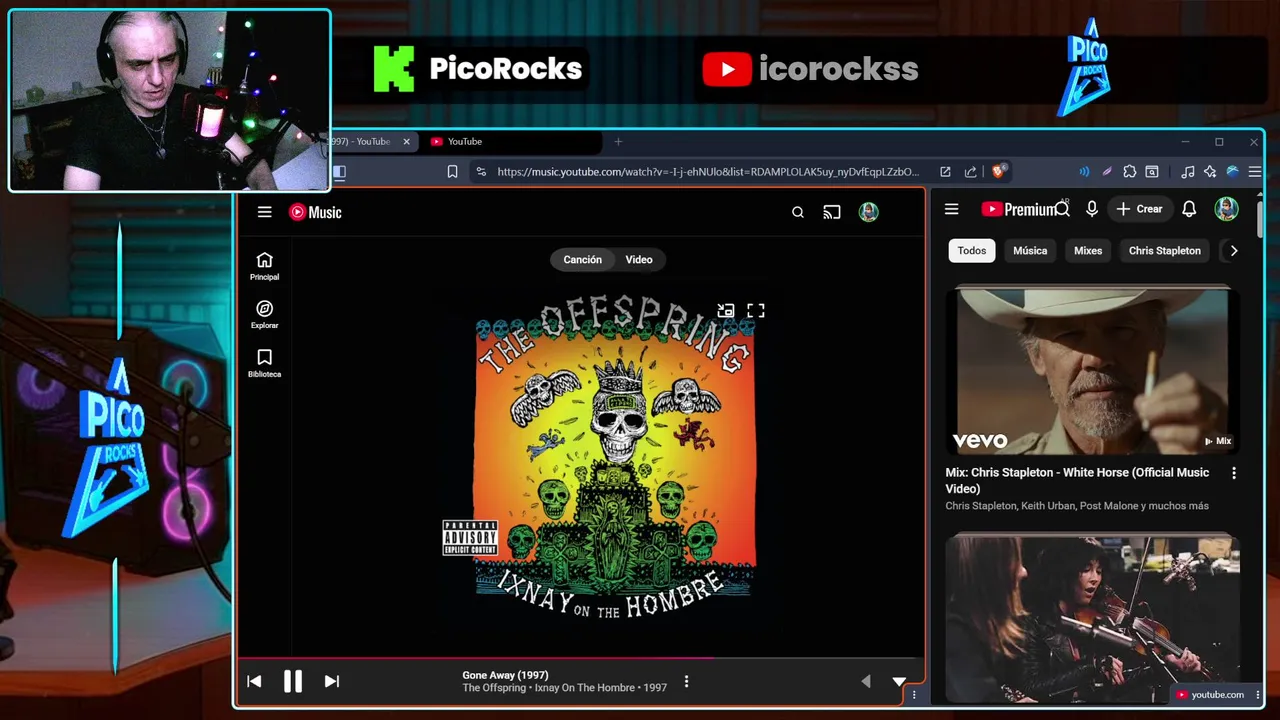The image size is (1280, 720).
Task: Search with voice on YouTube
Action: [1092, 209]
